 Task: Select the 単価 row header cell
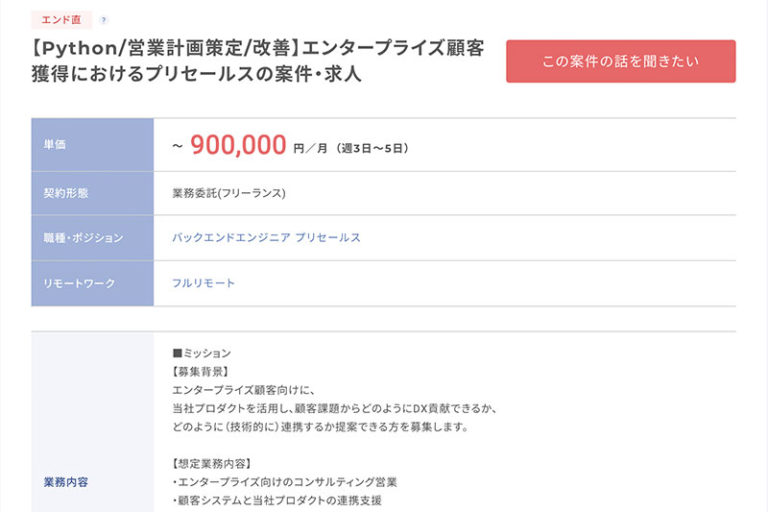(92, 146)
